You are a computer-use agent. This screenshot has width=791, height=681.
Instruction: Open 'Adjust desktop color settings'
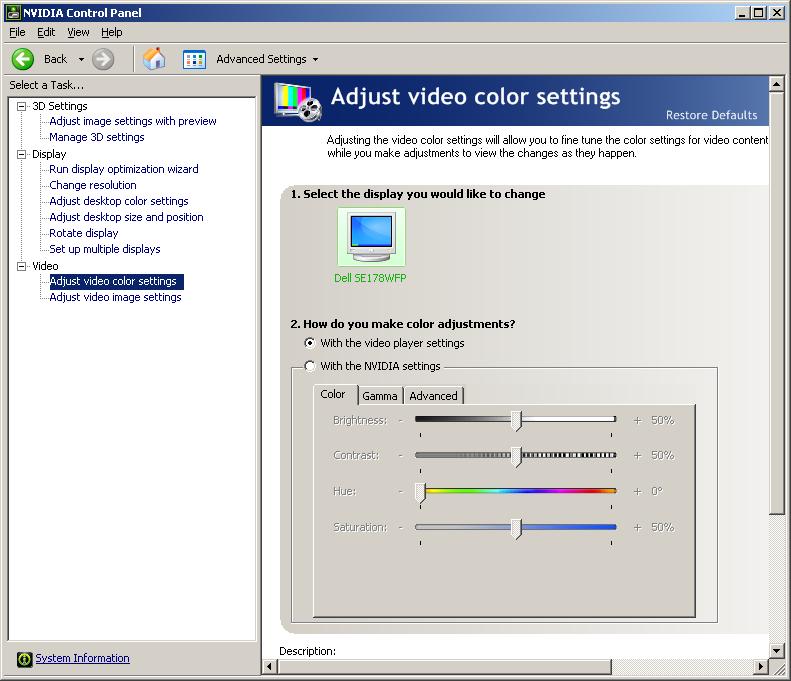(x=119, y=201)
